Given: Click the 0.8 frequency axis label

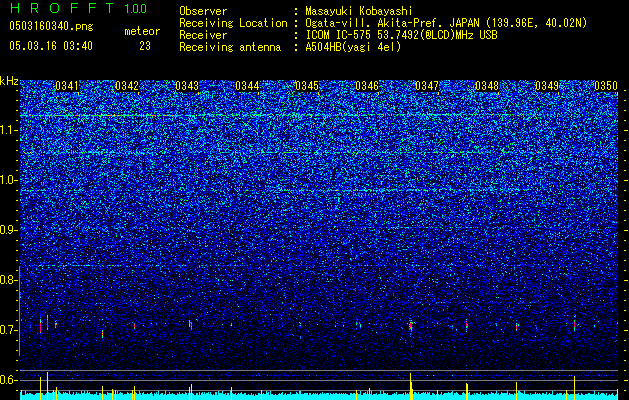Looking at the screenshot, I should 8,280.
